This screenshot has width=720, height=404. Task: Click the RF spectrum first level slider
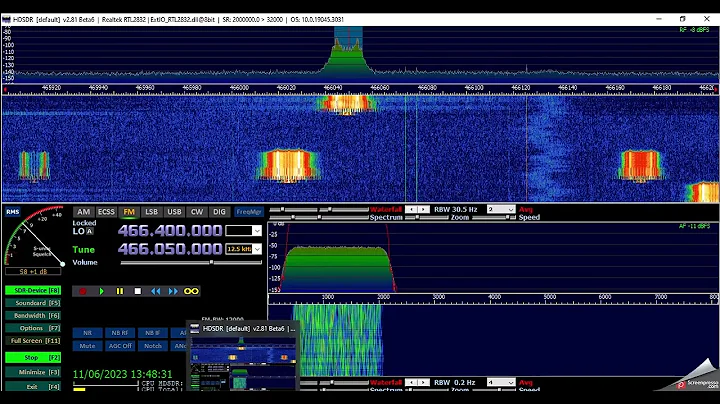pyautogui.click(x=294, y=218)
